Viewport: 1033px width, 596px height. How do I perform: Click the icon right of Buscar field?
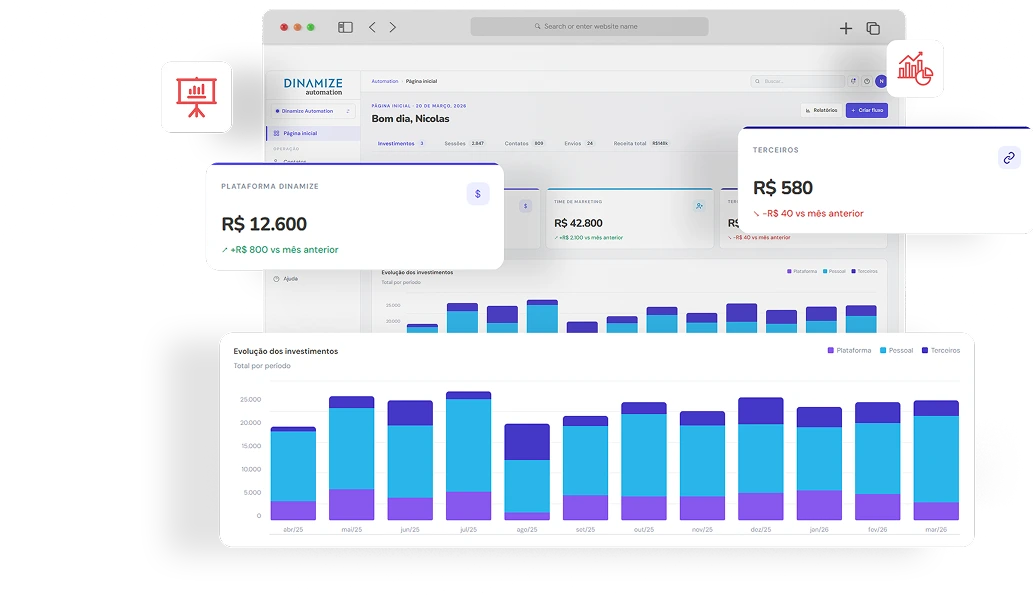pos(853,81)
